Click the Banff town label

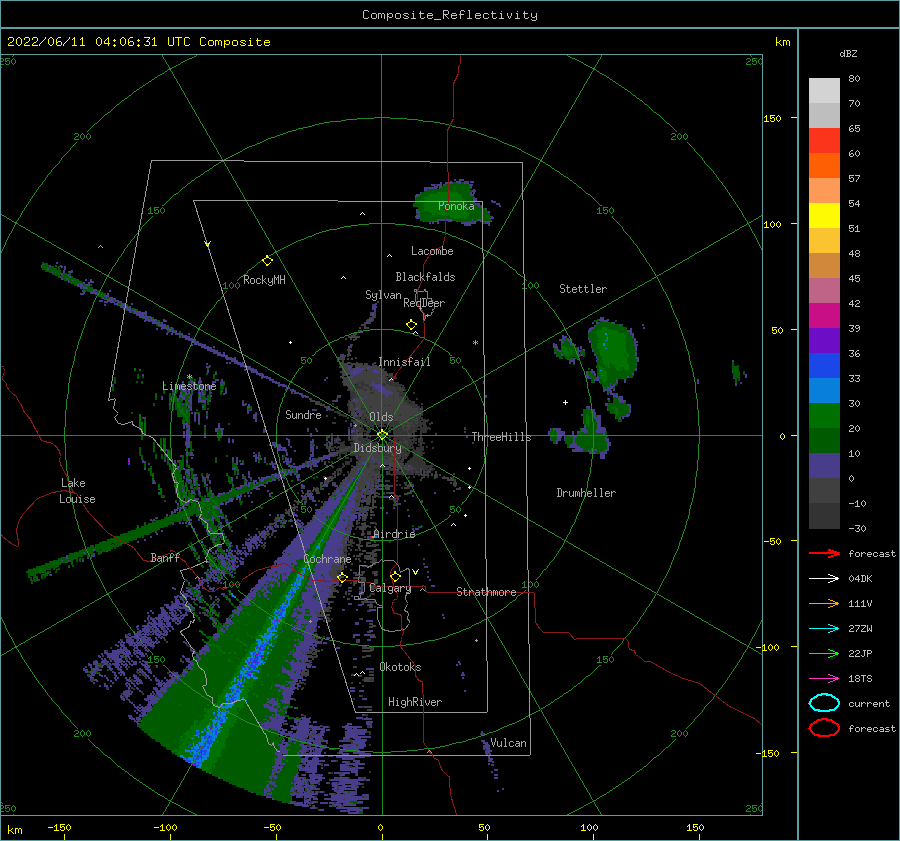(165, 557)
